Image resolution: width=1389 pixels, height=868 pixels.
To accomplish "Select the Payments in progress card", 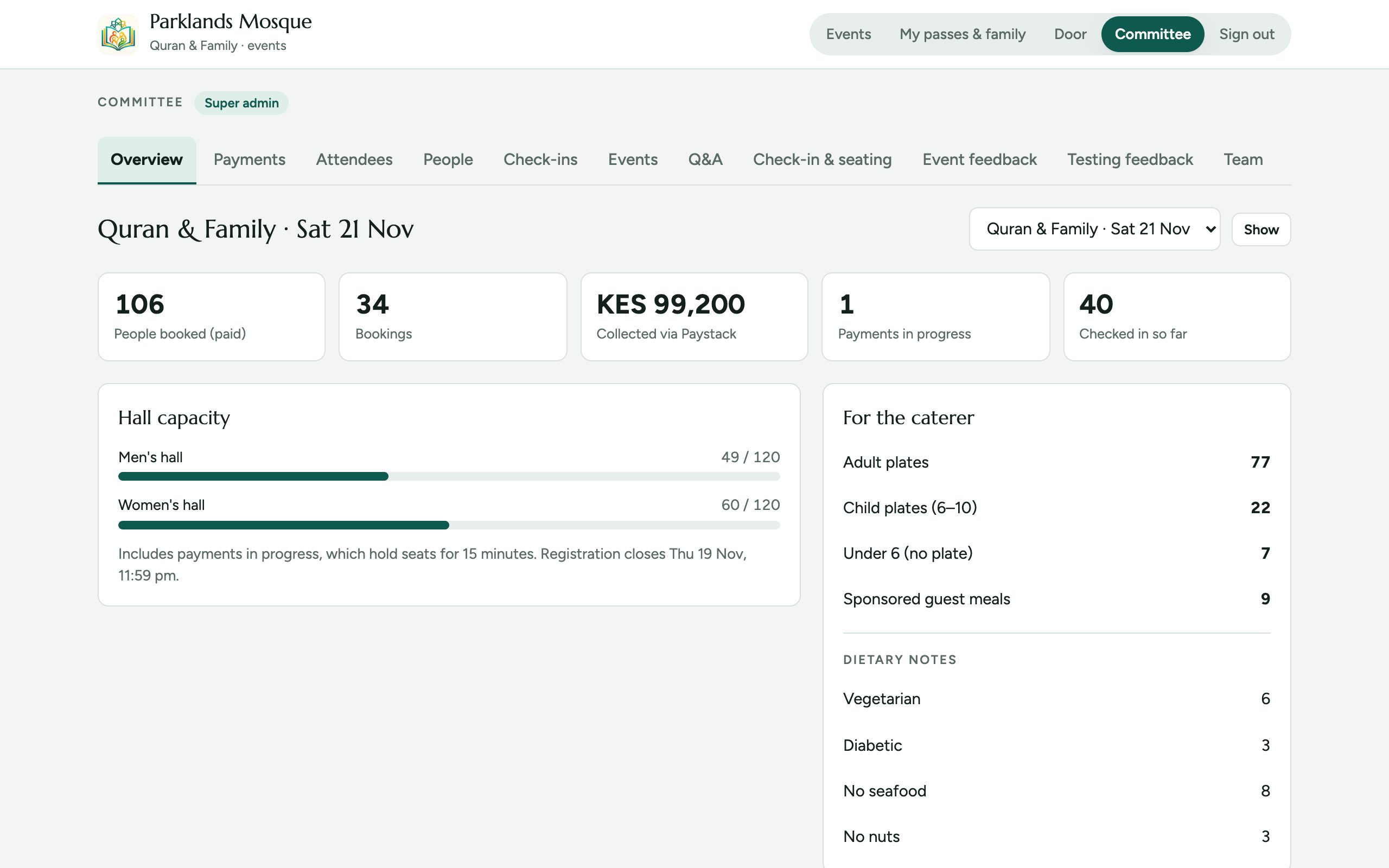I will point(935,317).
